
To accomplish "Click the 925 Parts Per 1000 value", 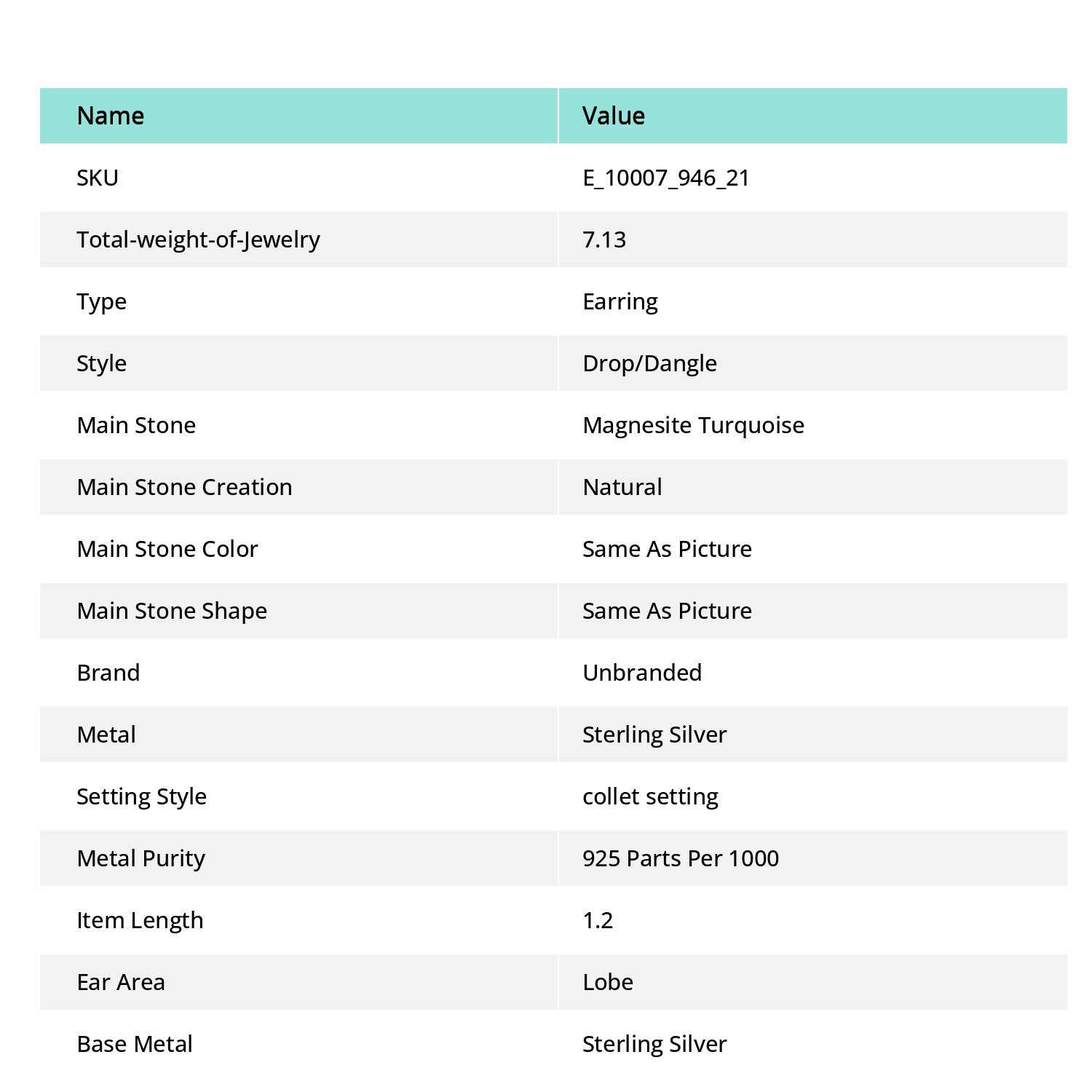I will (681, 858).
